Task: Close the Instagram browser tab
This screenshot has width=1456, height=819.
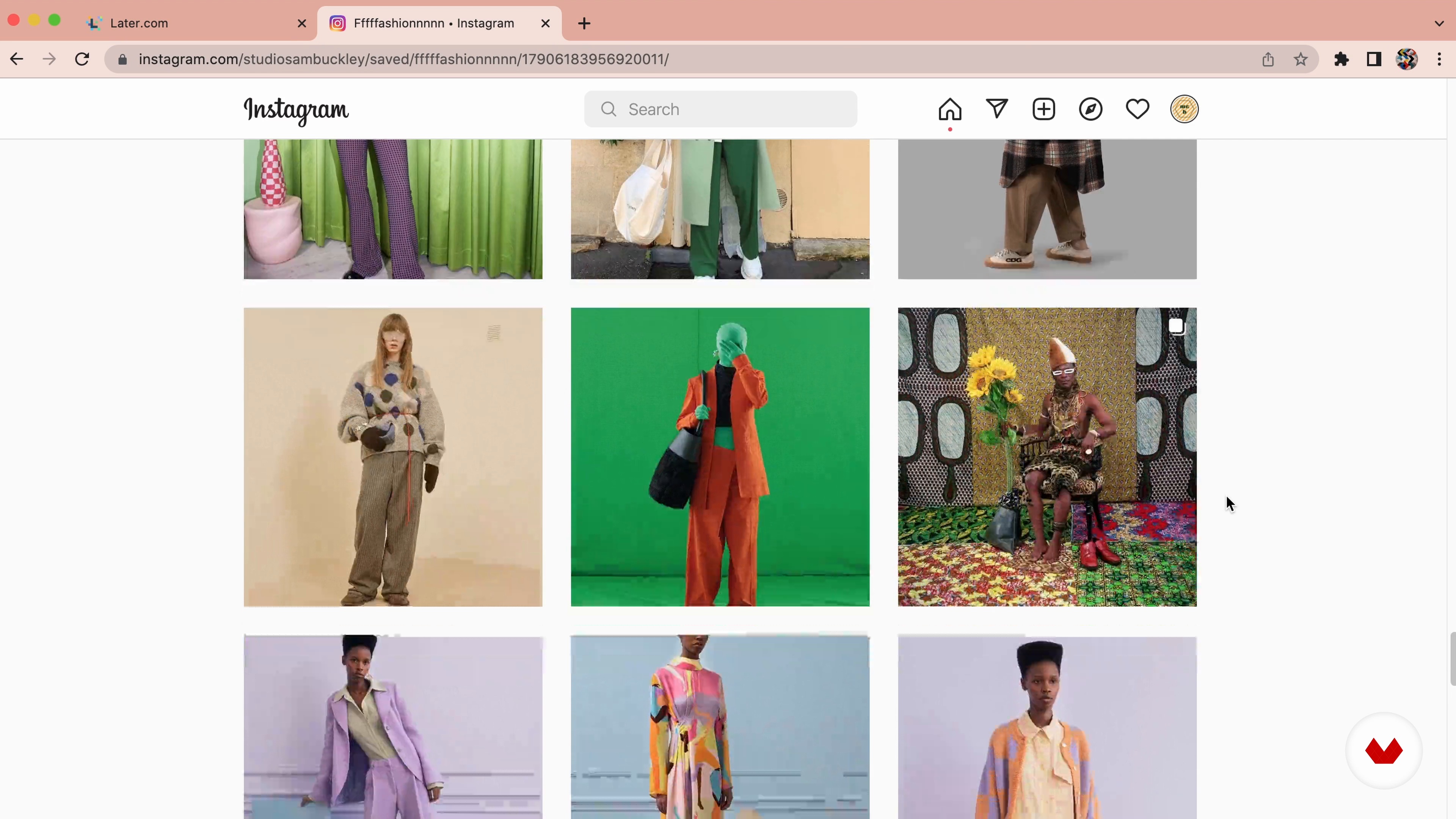Action: pyautogui.click(x=545, y=23)
